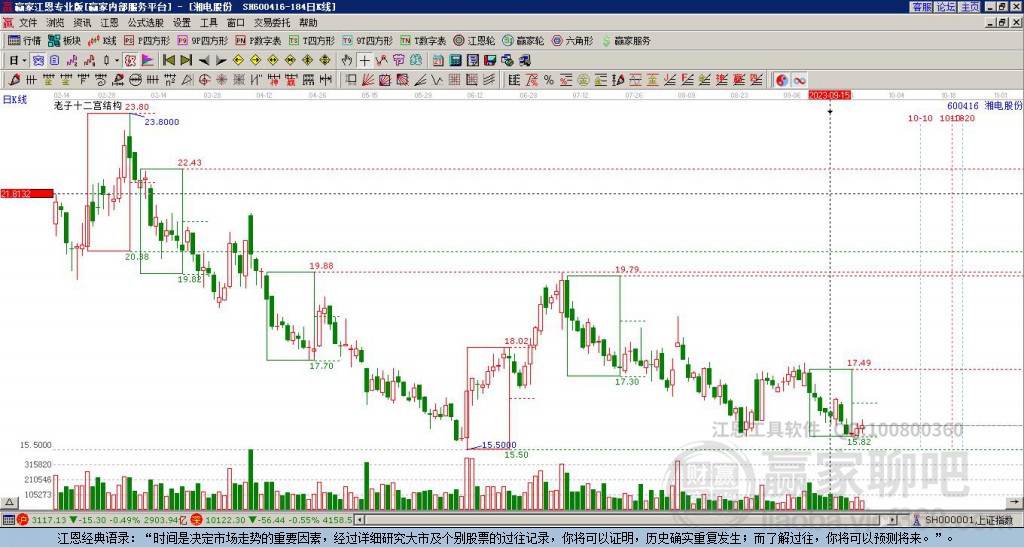Open the 公式选股 menu
This screenshot has height=548, width=1024.
coord(146,23)
